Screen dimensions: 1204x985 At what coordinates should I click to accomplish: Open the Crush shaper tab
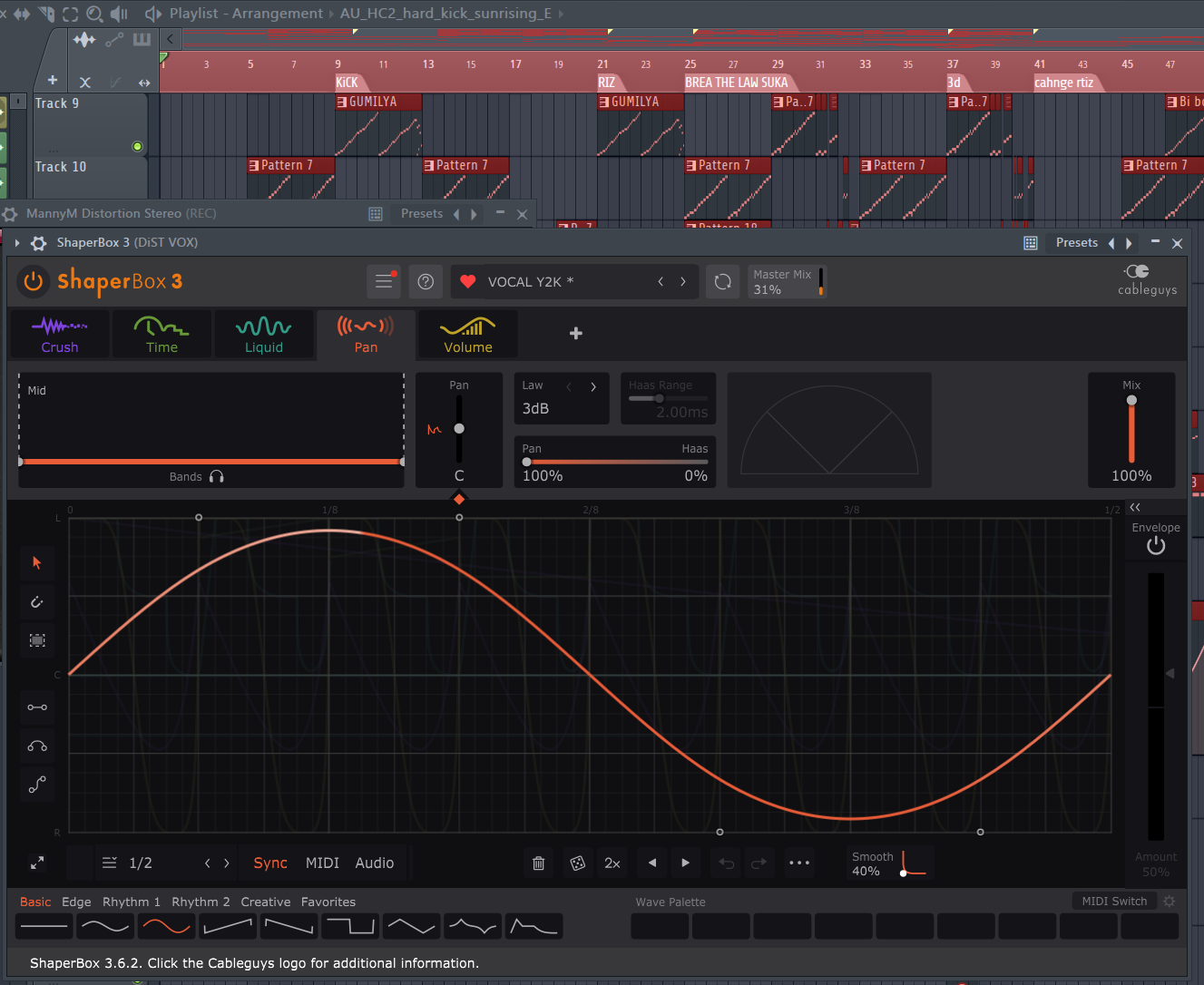(x=60, y=334)
